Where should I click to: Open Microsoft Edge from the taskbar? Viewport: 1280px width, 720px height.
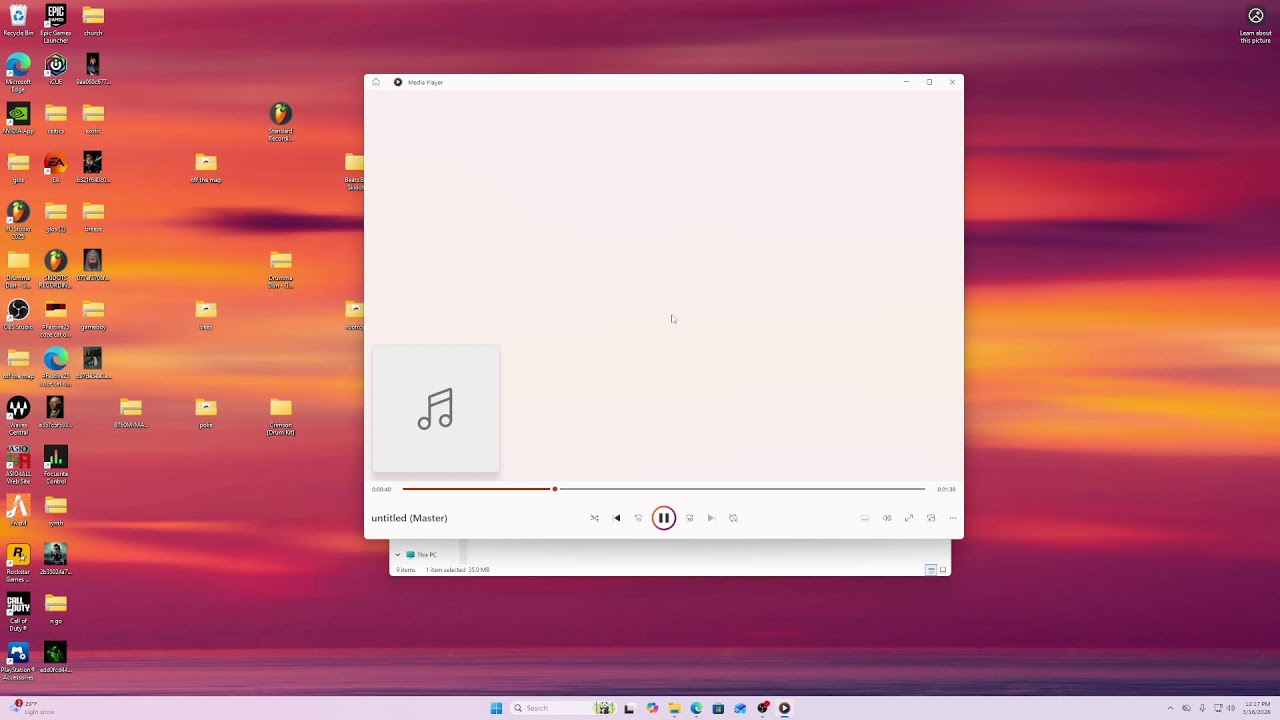click(x=696, y=708)
